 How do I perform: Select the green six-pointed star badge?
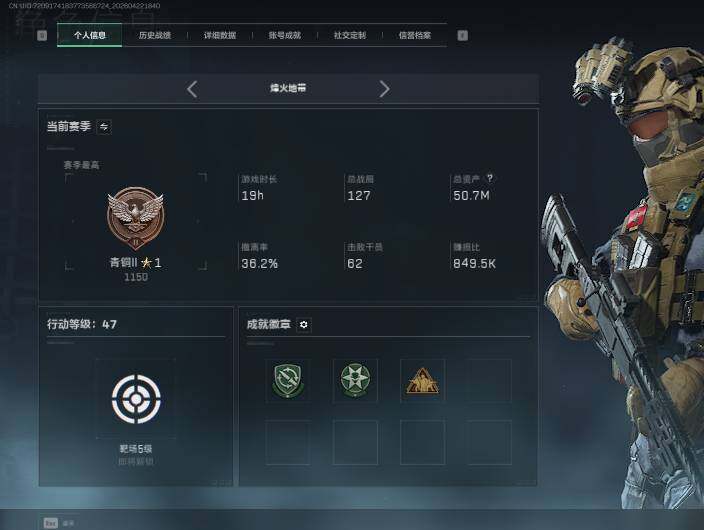pyautogui.click(x=355, y=380)
